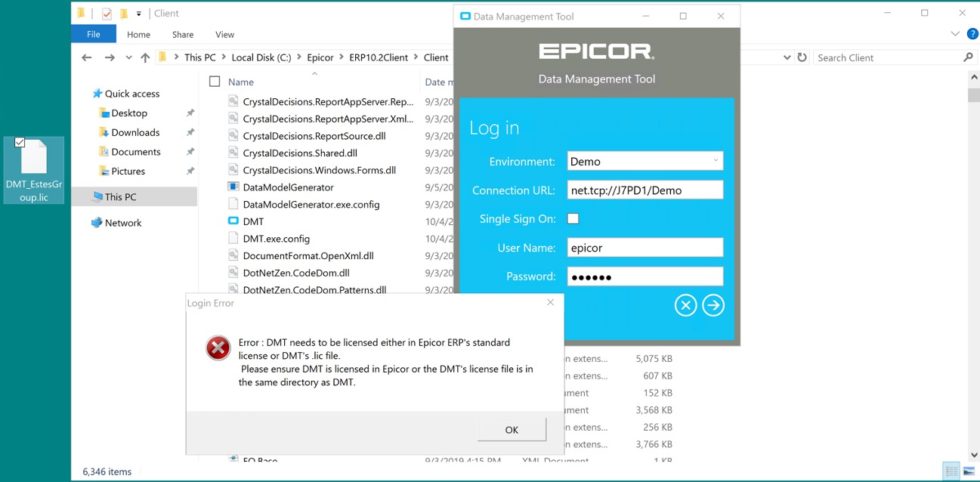Screen dimensions: 980x482
Task: Open the View ribbon tab
Action: click(224, 35)
